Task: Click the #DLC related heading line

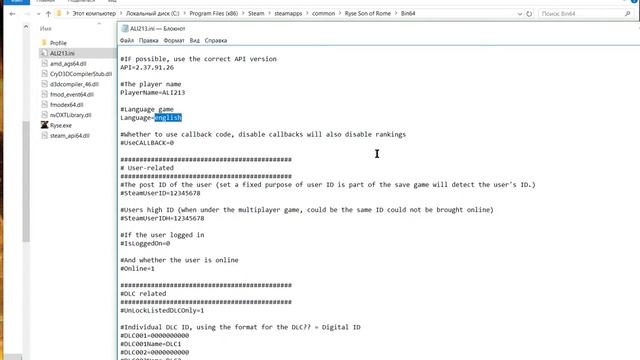Action: tap(143, 293)
